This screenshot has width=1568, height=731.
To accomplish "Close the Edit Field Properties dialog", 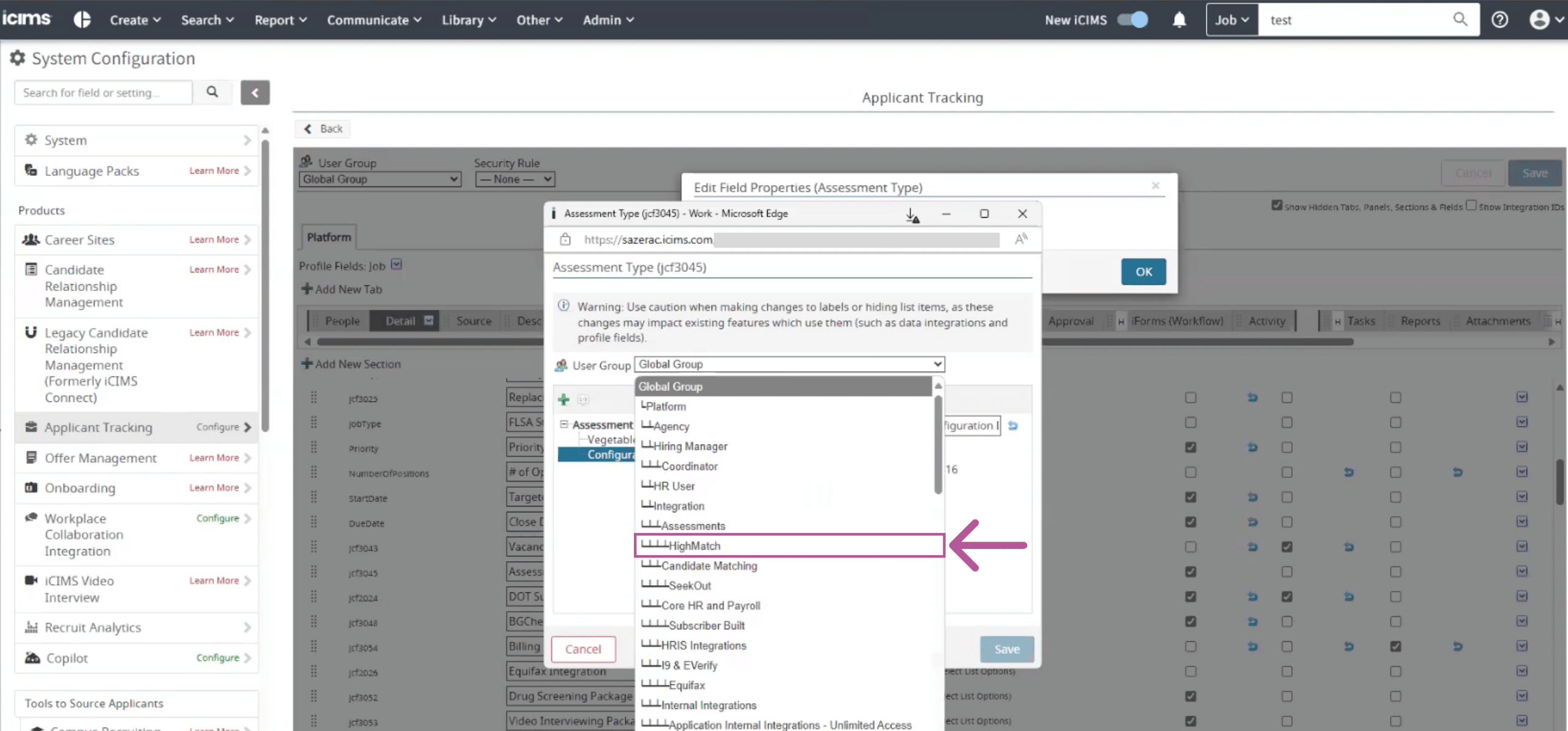I will (1155, 186).
